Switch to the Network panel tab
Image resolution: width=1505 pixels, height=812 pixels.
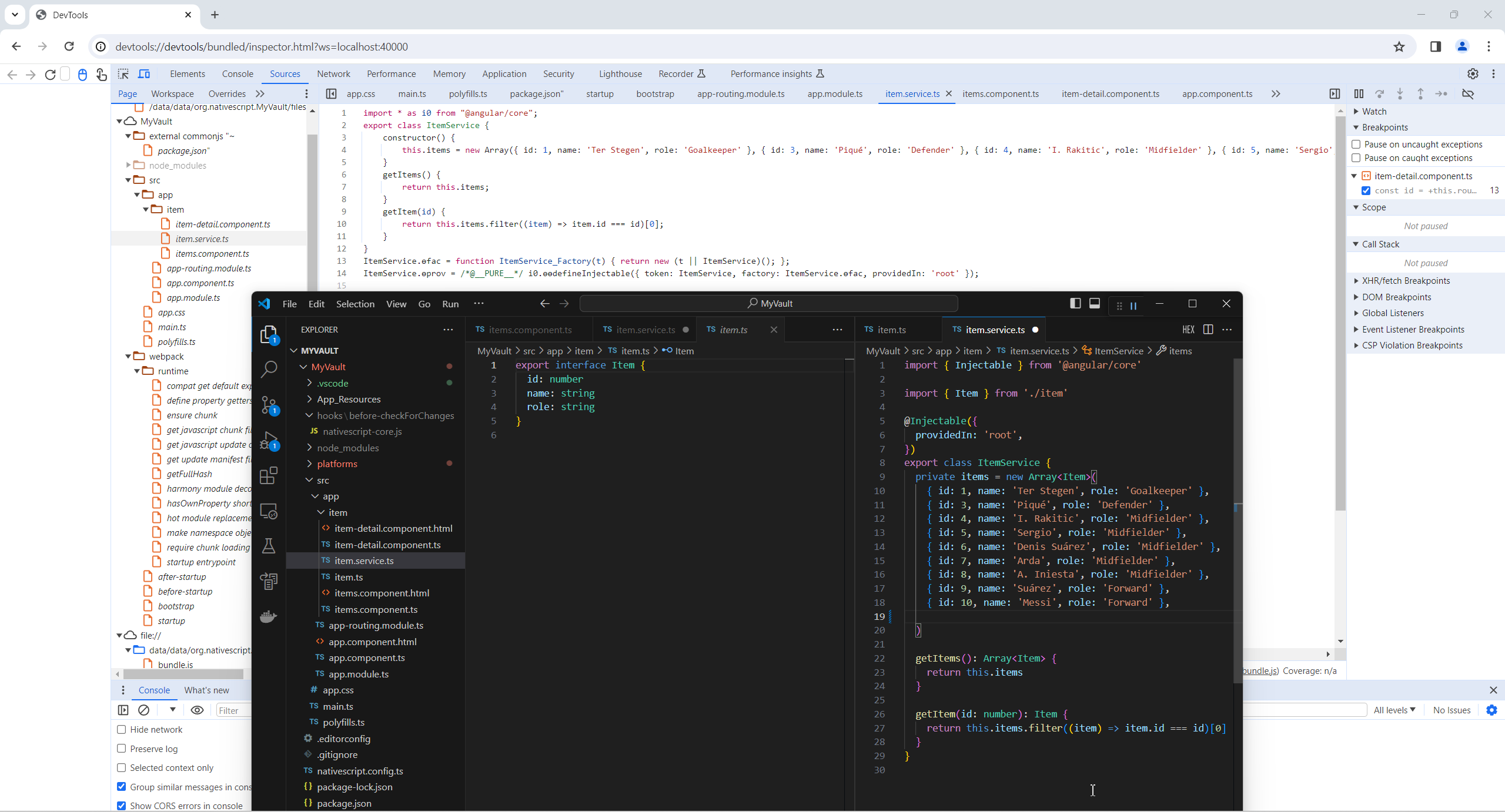(x=333, y=74)
